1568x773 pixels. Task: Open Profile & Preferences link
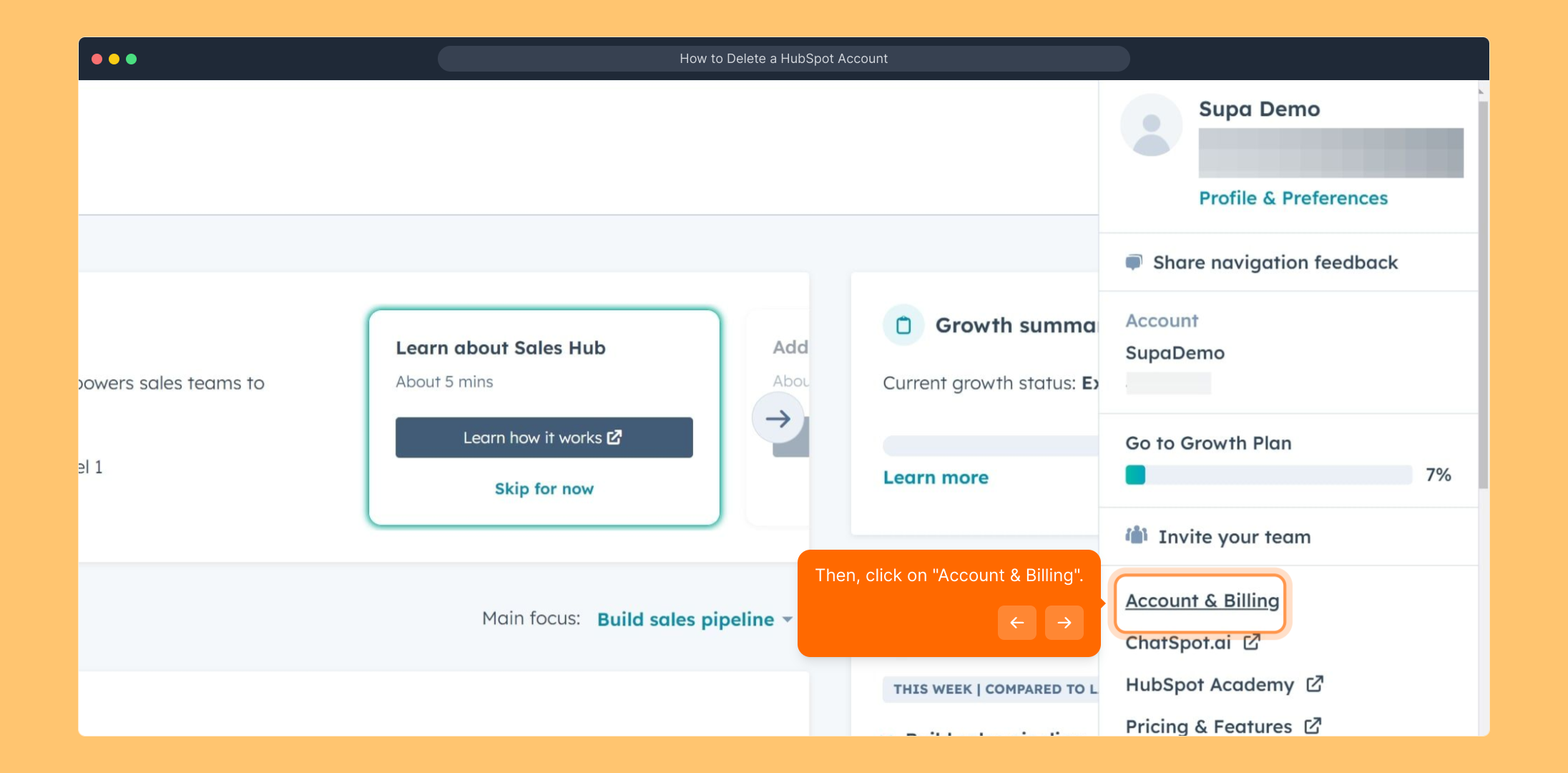[1293, 198]
